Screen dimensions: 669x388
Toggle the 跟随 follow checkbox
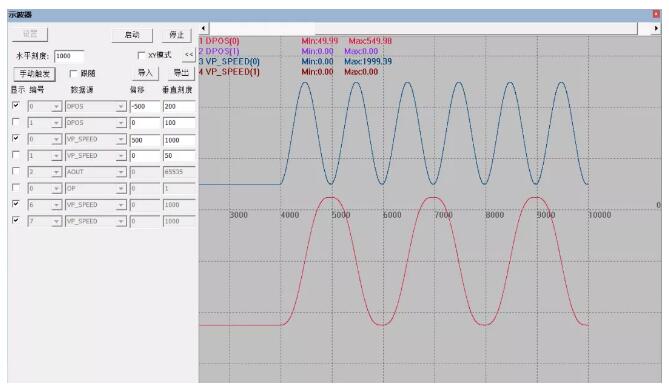click(x=73, y=73)
